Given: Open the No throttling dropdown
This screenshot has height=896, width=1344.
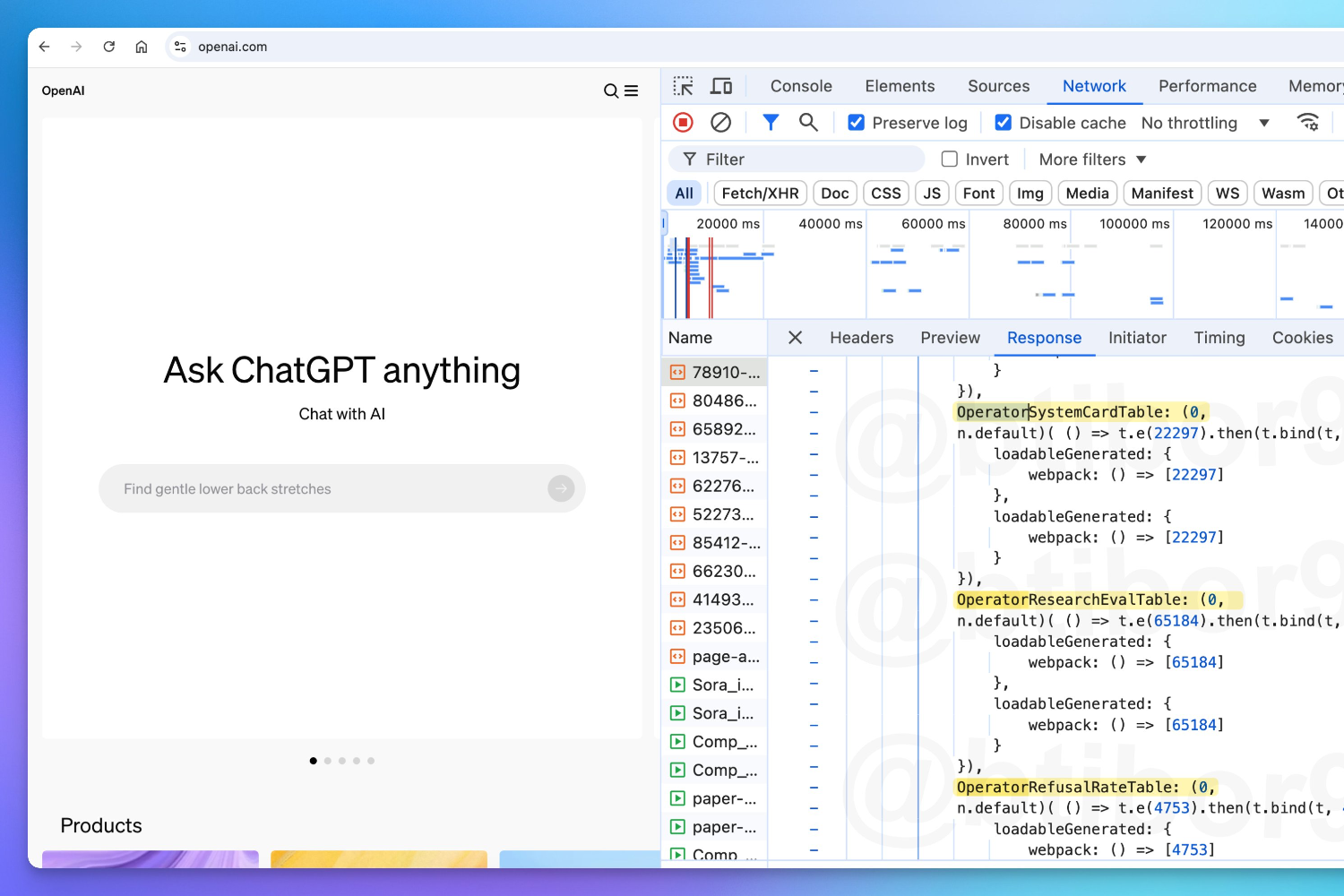Looking at the screenshot, I should [1205, 123].
